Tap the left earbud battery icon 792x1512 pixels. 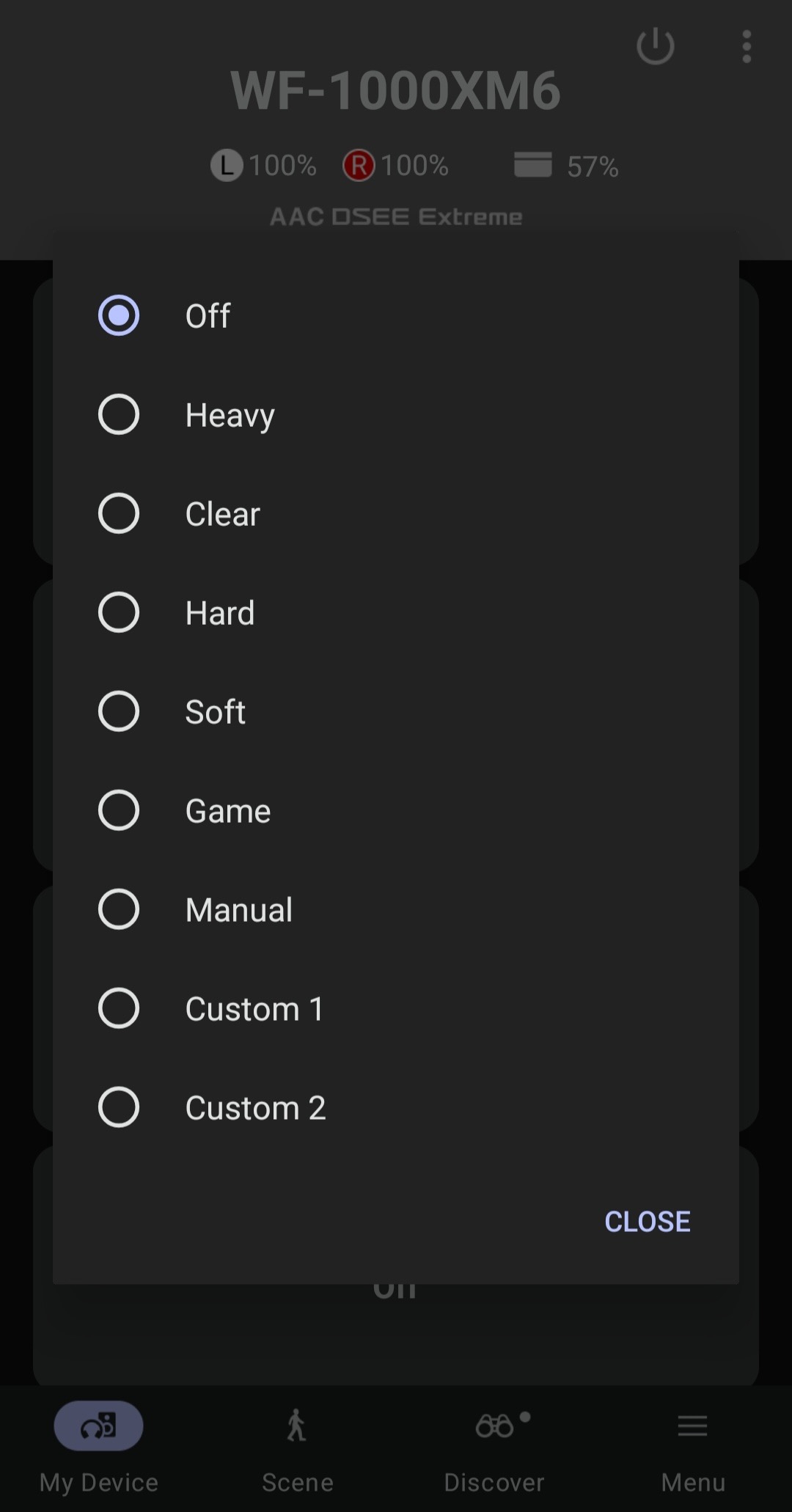227,165
